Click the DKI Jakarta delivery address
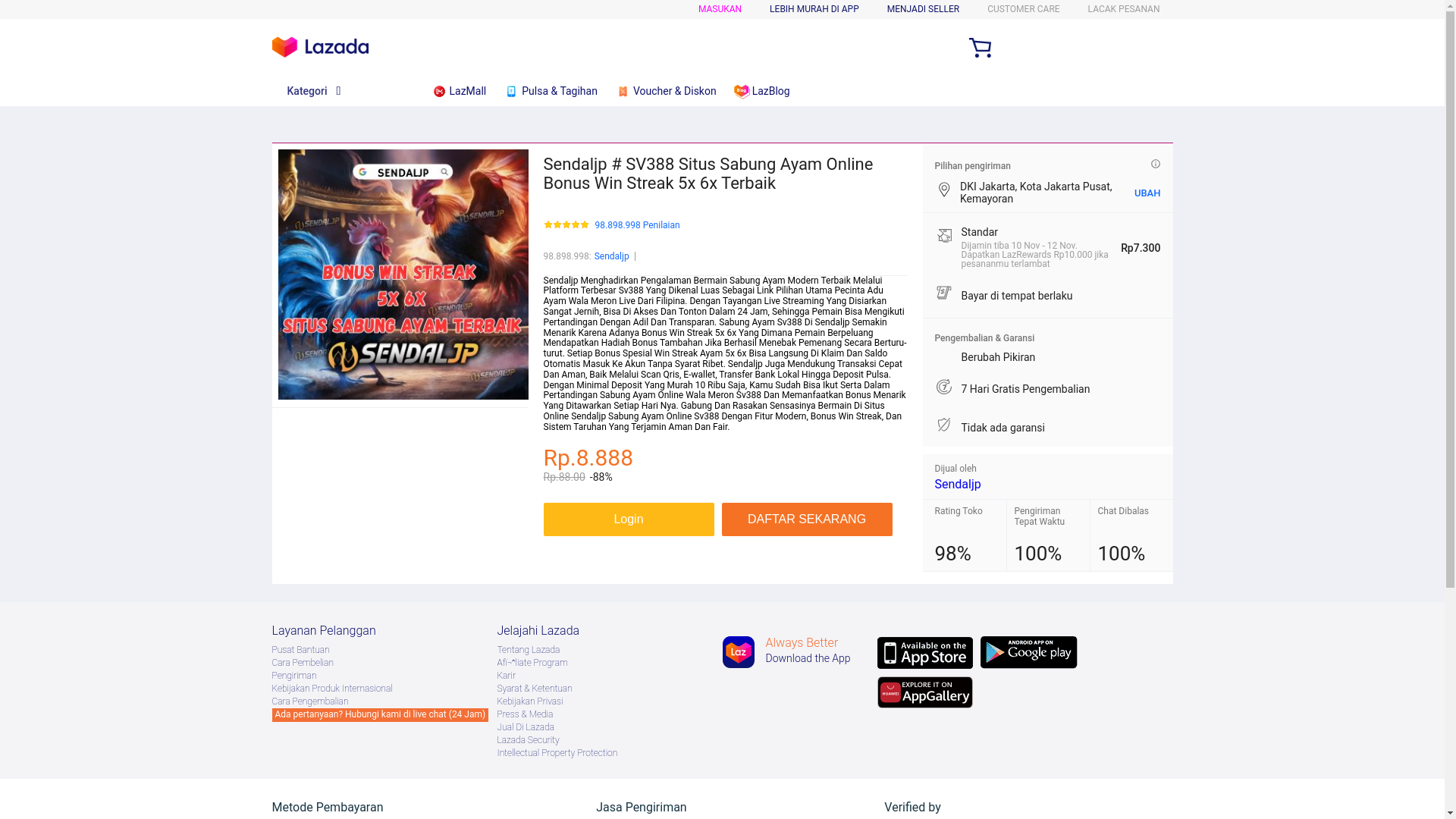Viewport: 1456px width, 819px height. [x=1035, y=193]
